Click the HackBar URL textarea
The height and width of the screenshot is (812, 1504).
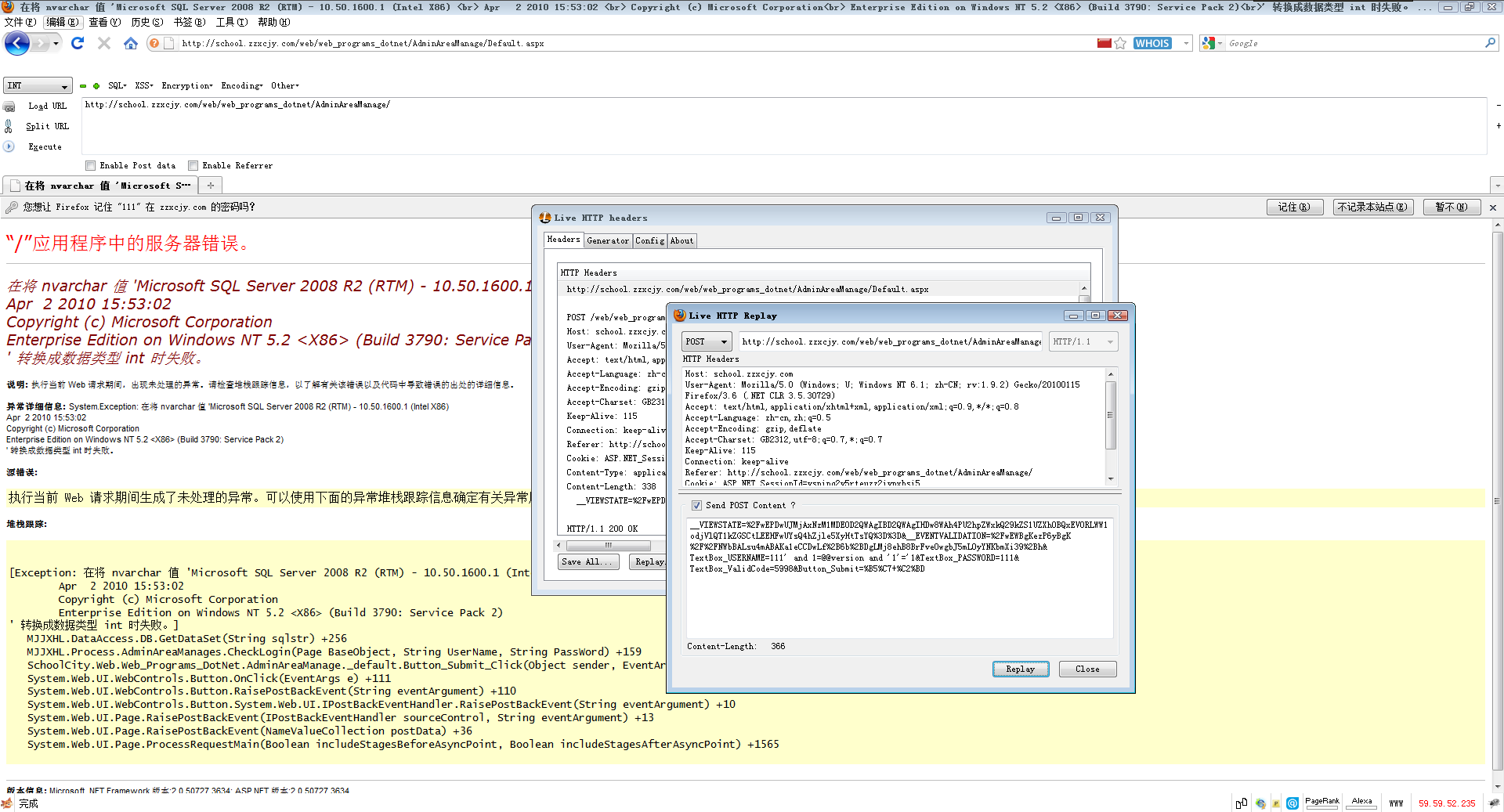784,126
